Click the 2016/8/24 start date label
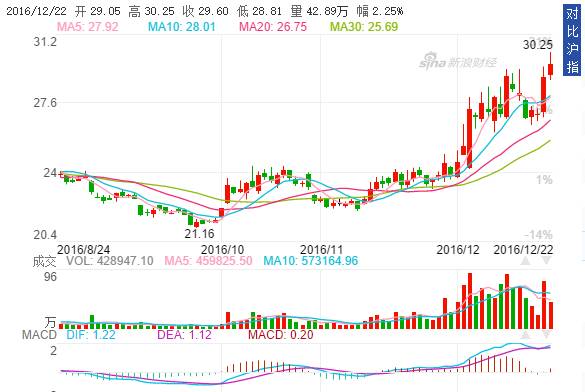The image size is (585, 392). click(x=84, y=249)
